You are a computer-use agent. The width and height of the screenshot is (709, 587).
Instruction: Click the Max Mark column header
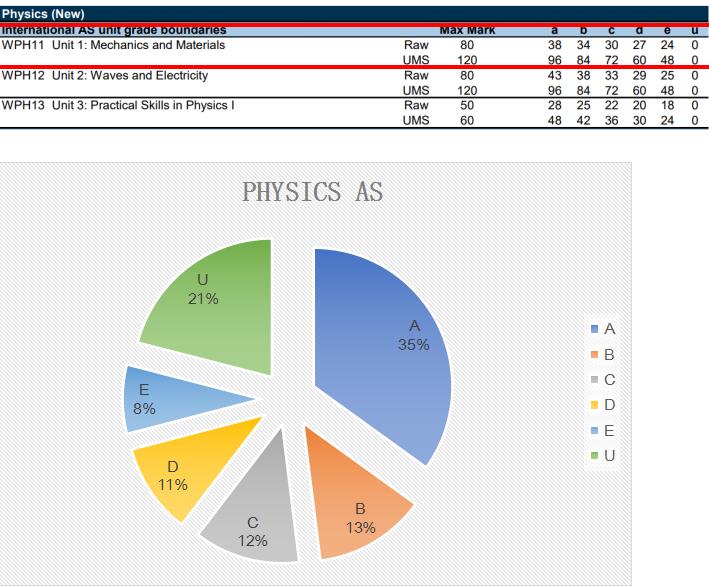point(467,31)
